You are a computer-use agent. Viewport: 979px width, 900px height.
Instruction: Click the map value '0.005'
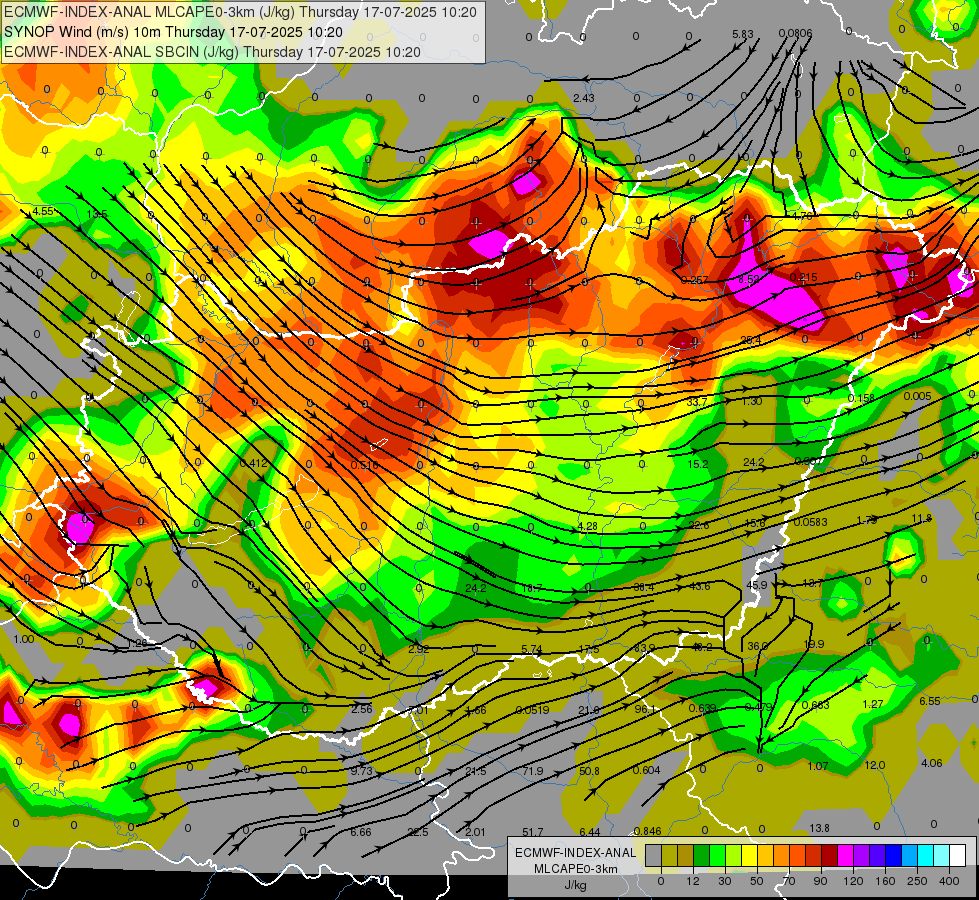917,396
